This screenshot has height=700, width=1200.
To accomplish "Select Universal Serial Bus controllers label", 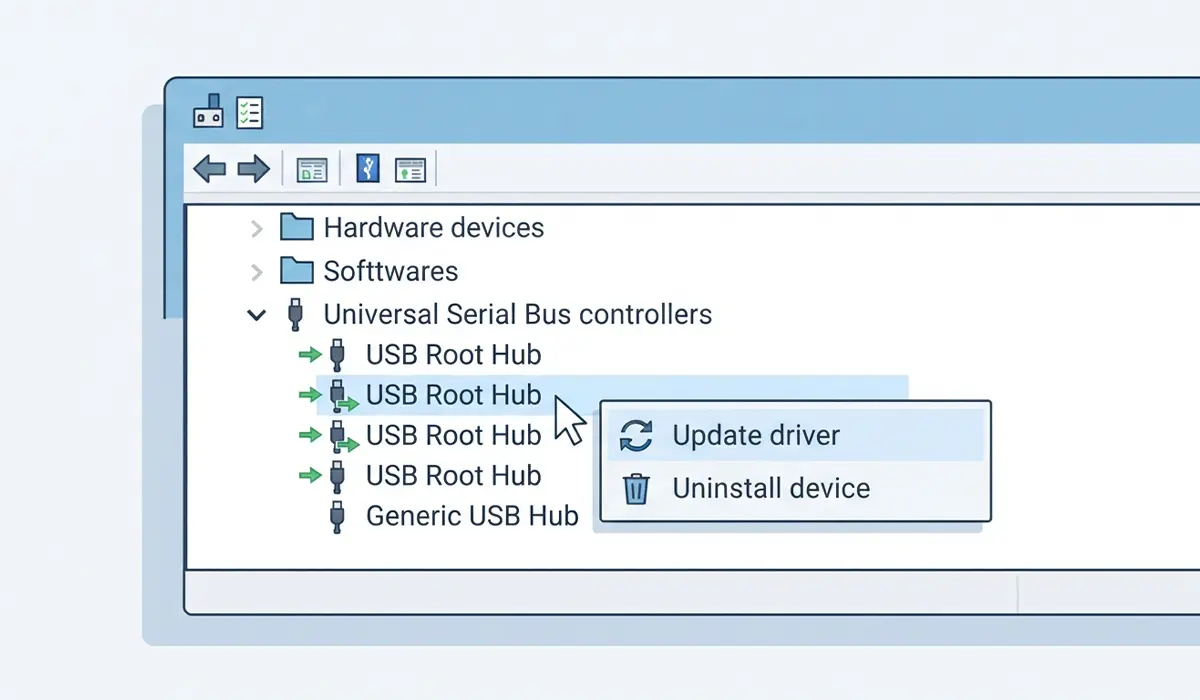I will click(x=518, y=314).
